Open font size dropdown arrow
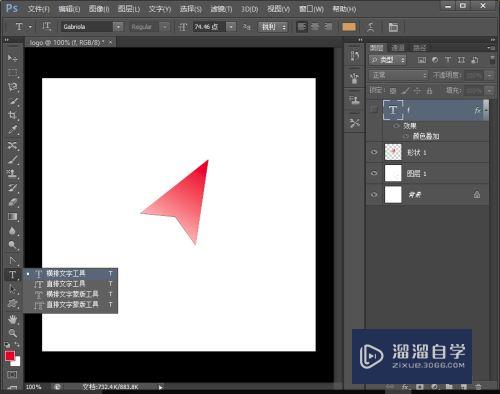The height and width of the screenshot is (394, 500). click(231, 27)
